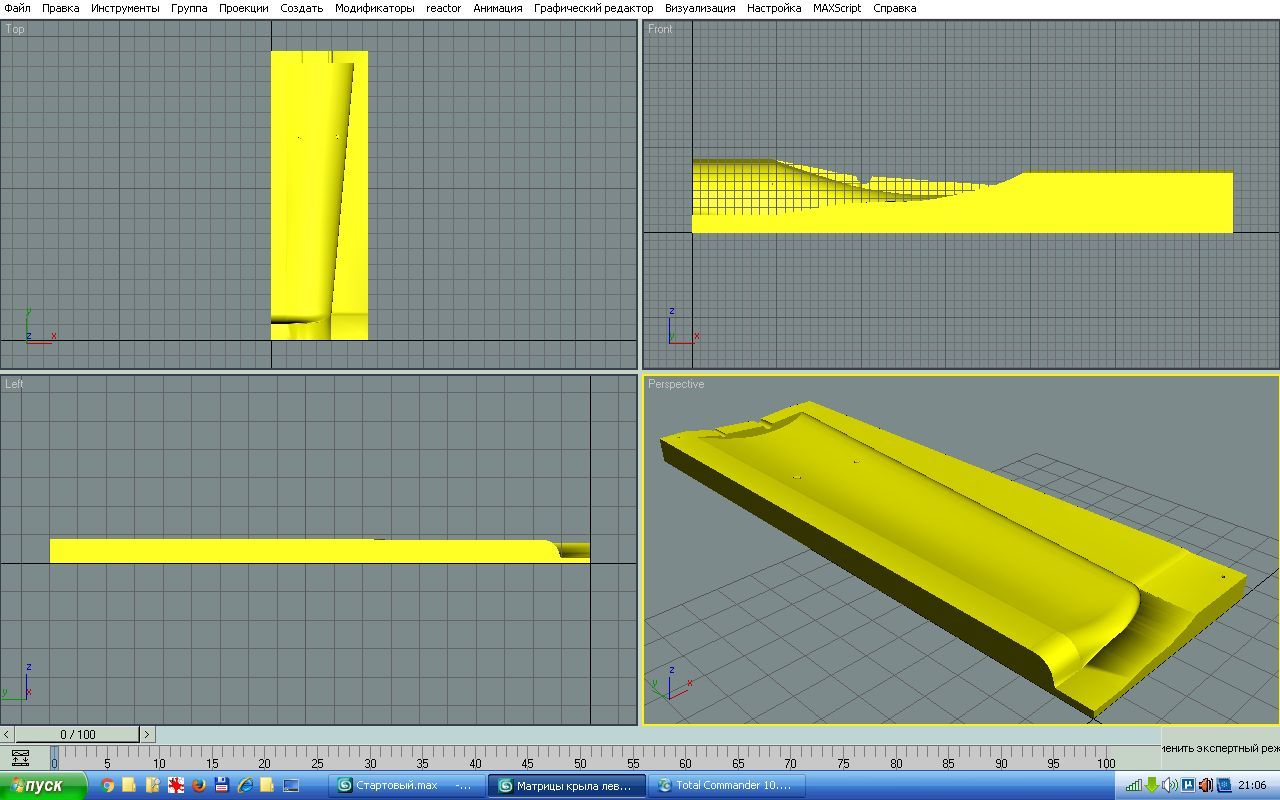The image size is (1280, 800).
Task: Open the folder icon beside Internet Explorer
Action: point(267,786)
